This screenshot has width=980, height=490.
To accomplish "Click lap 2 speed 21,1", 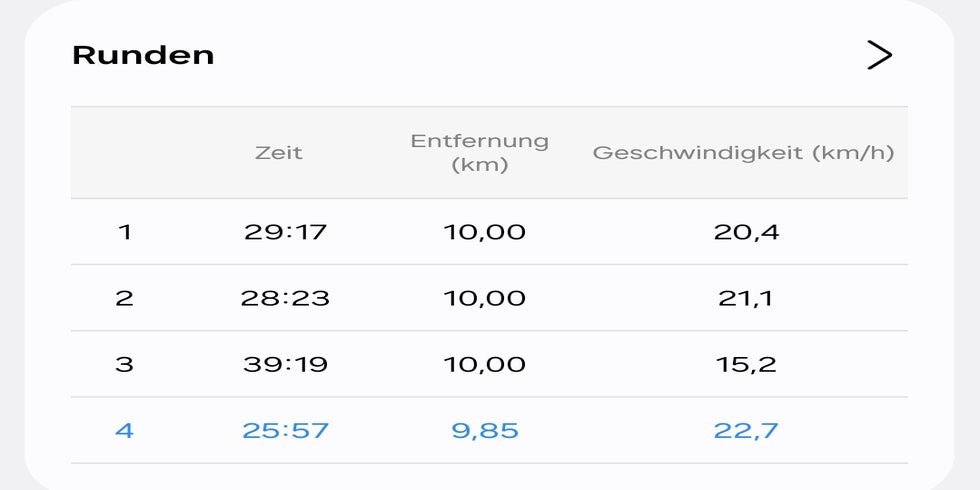I will pyautogui.click(x=746, y=298).
